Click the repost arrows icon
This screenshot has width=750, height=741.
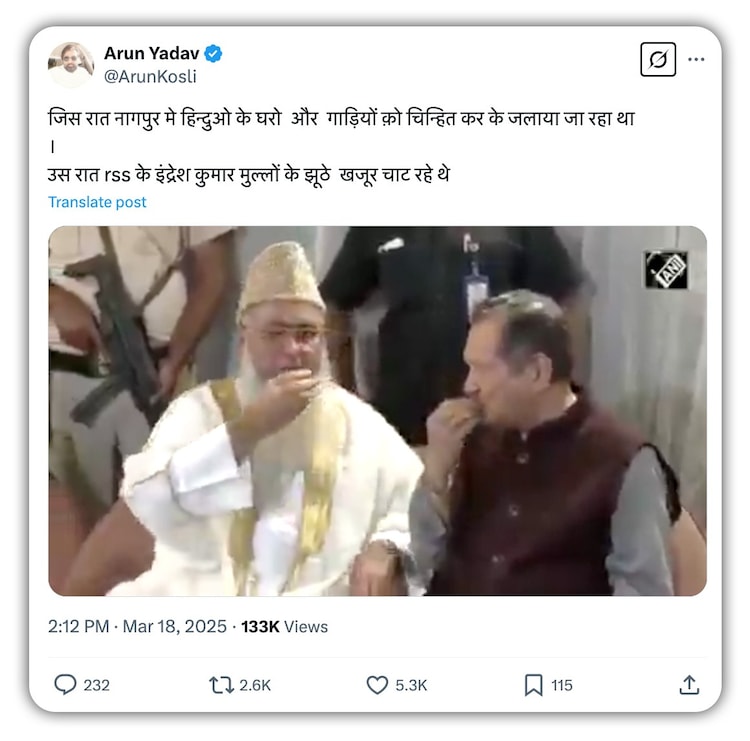click(221, 685)
